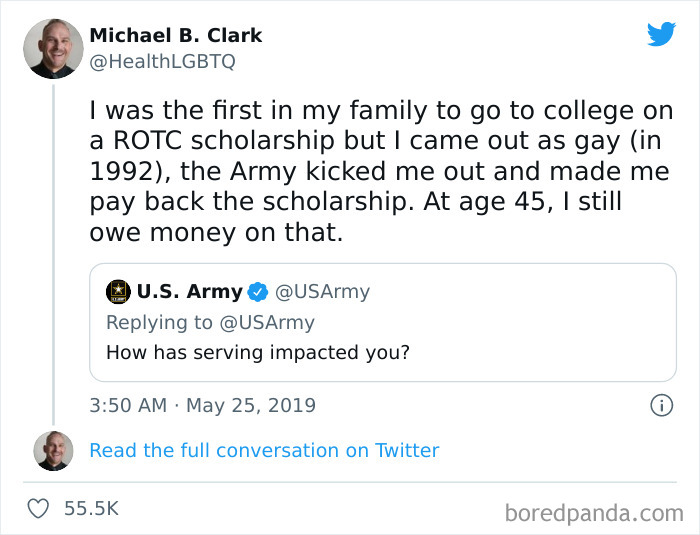Image resolution: width=700 pixels, height=535 pixels.
Task: Click the gray "Replying to" label
Action: click(x=159, y=322)
